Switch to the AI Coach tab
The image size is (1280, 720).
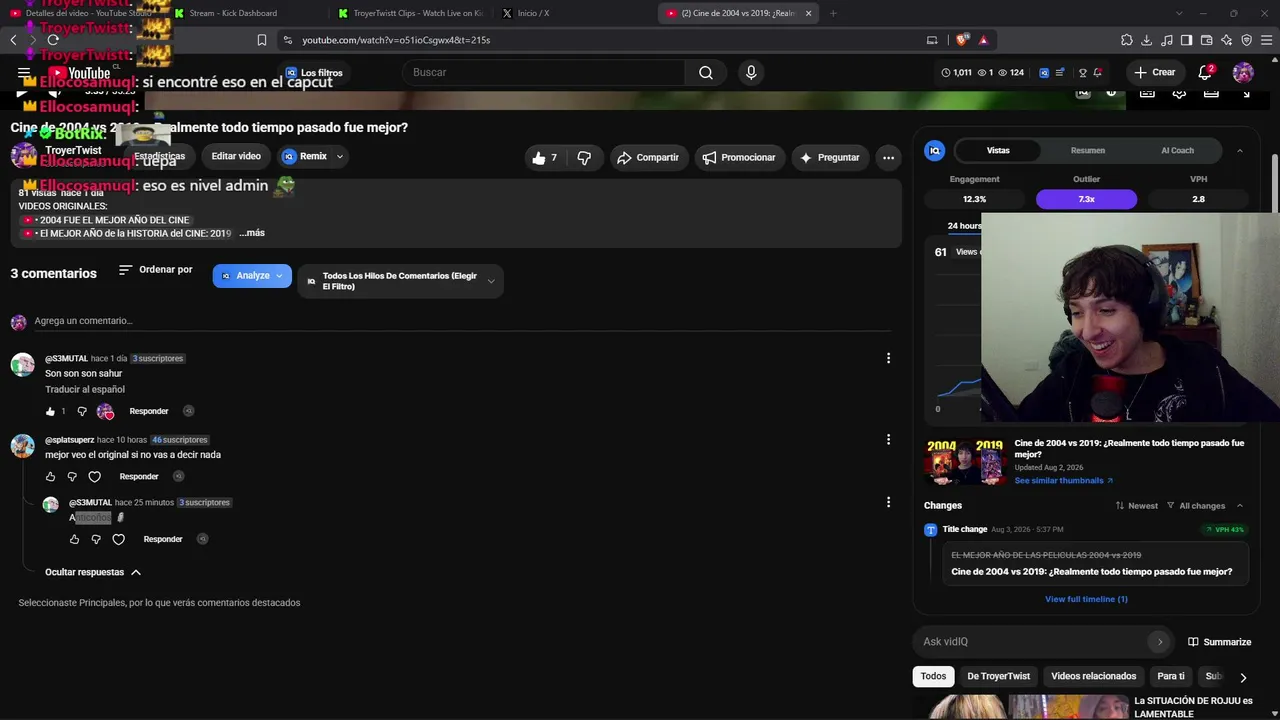[1177, 150]
